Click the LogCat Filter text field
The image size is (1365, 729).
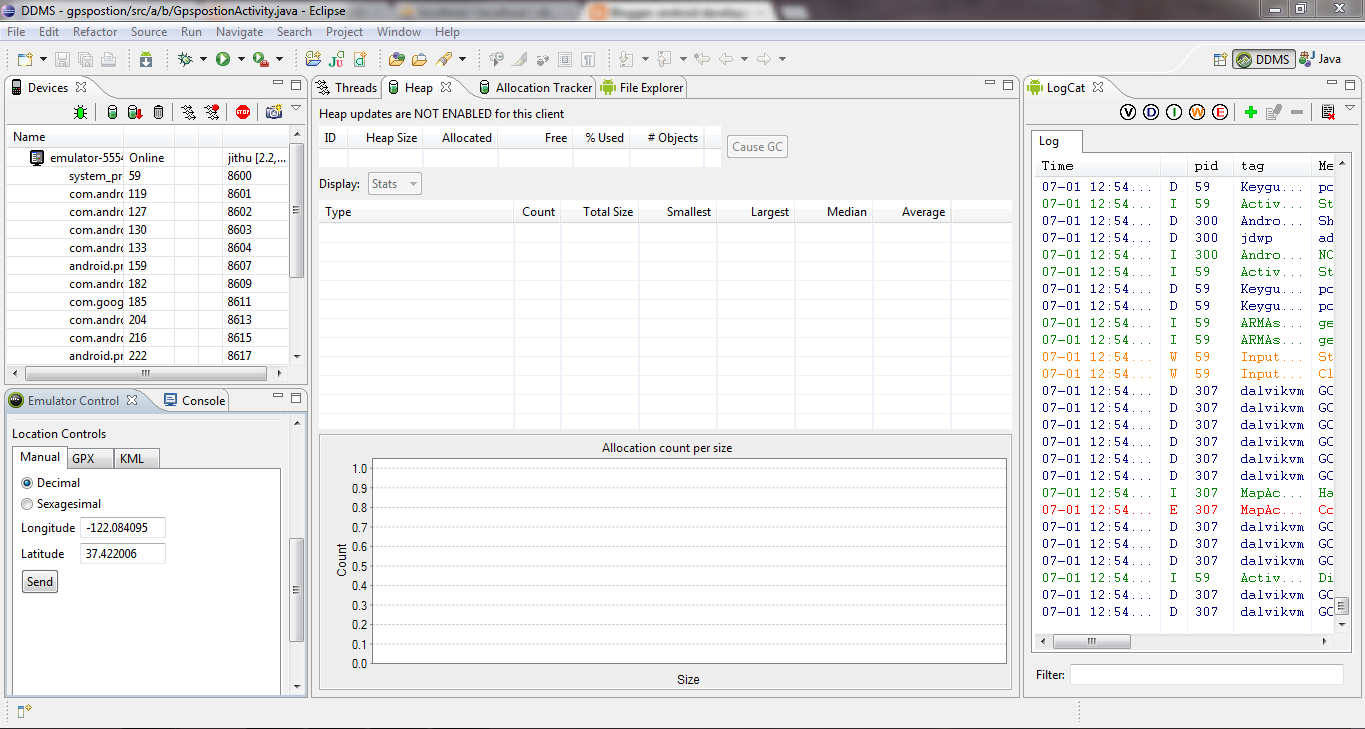click(1206, 675)
